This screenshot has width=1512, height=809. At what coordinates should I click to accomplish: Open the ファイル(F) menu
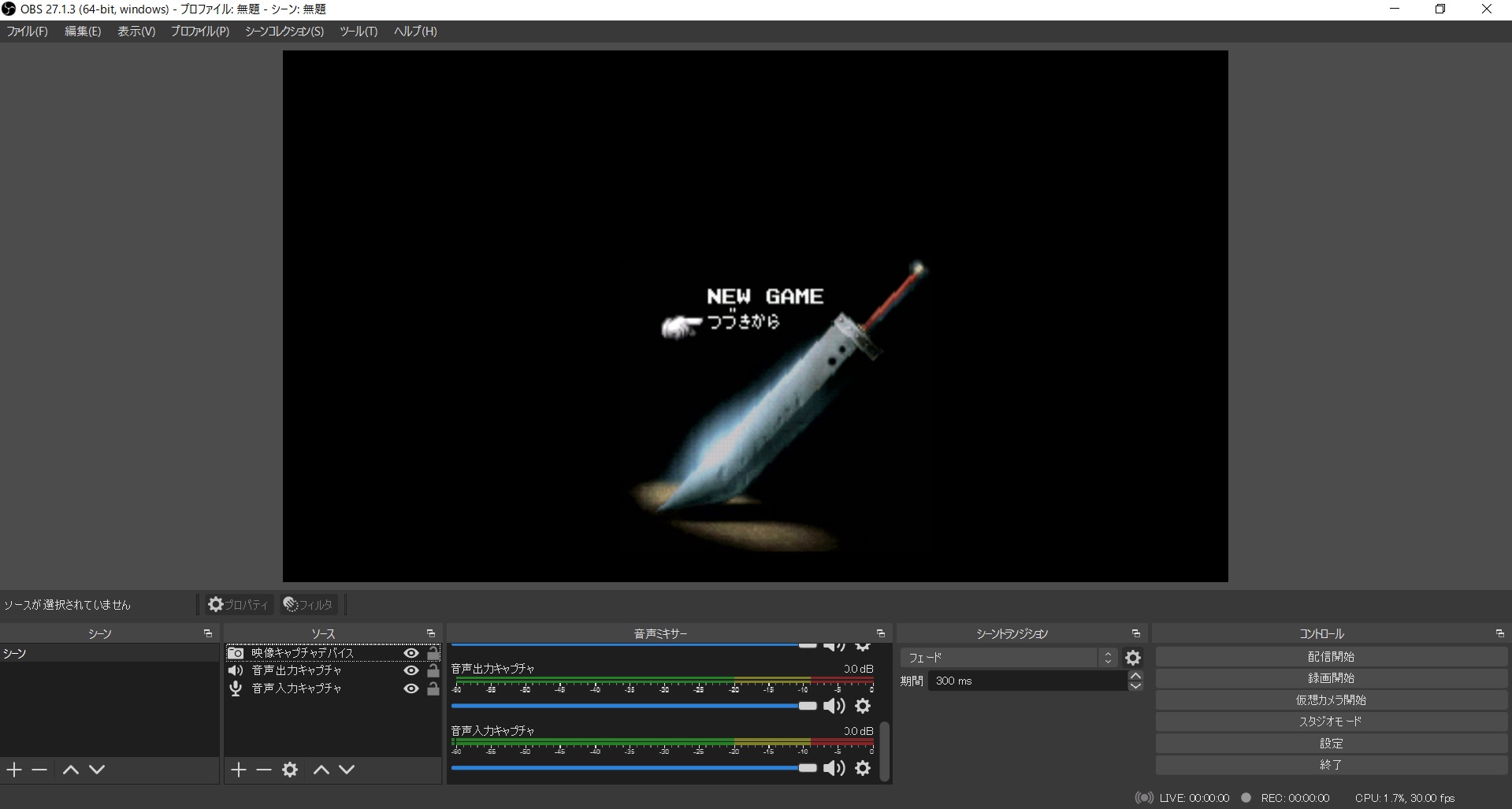(x=28, y=32)
